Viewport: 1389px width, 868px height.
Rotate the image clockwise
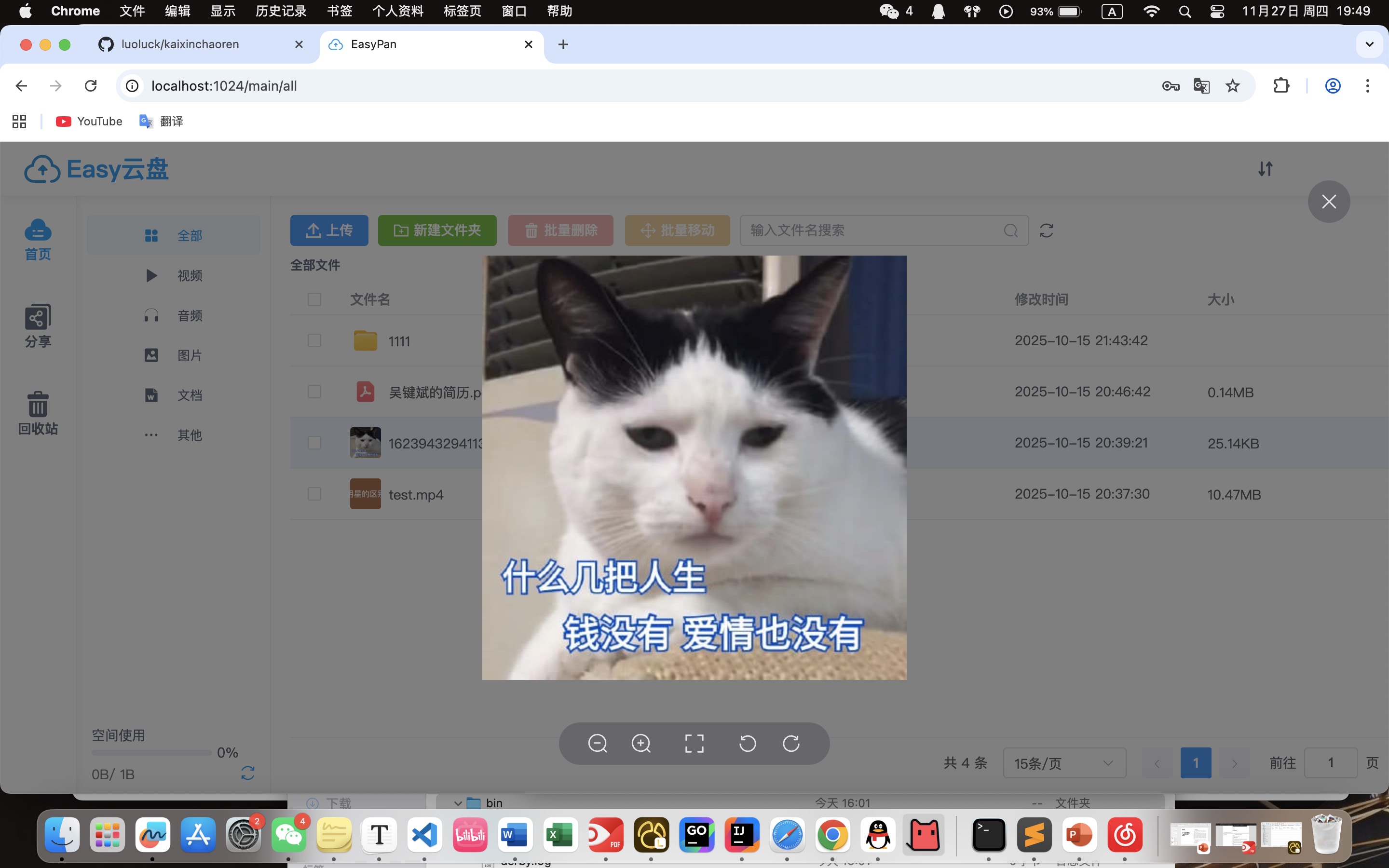click(791, 744)
